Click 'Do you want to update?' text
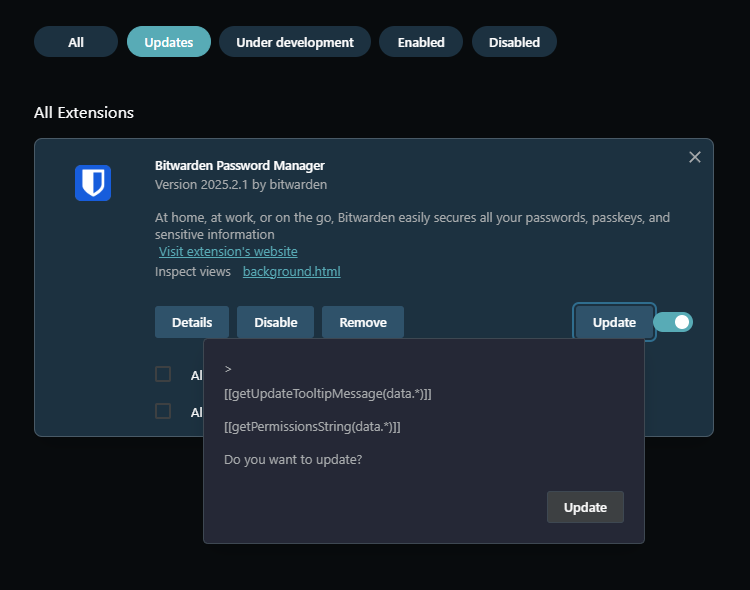The width and height of the screenshot is (750, 590). pyautogui.click(x=293, y=459)
